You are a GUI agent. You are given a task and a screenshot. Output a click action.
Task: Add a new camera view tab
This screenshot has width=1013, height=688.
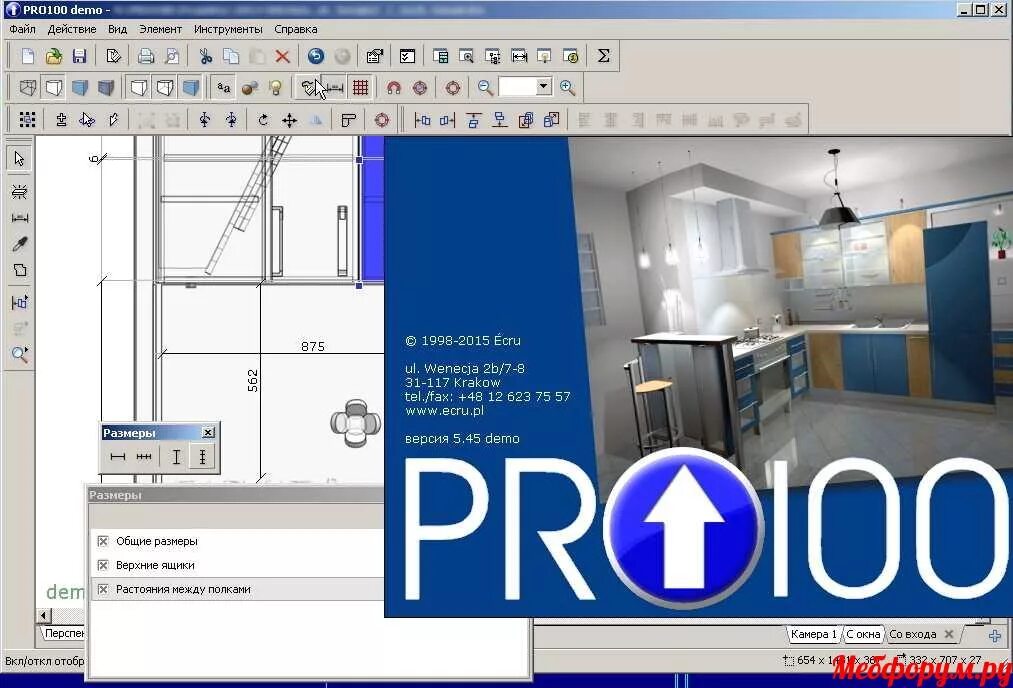(995, 636)
